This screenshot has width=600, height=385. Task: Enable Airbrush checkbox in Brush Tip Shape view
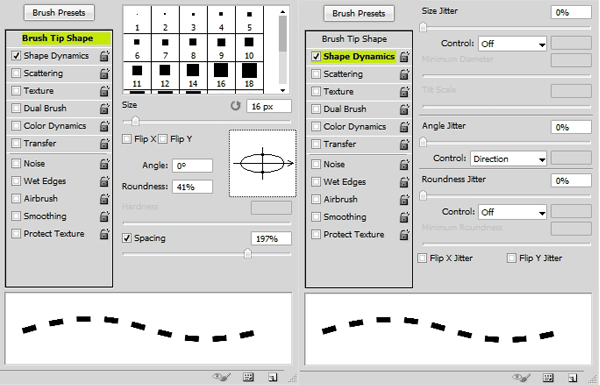click(16, 199)
